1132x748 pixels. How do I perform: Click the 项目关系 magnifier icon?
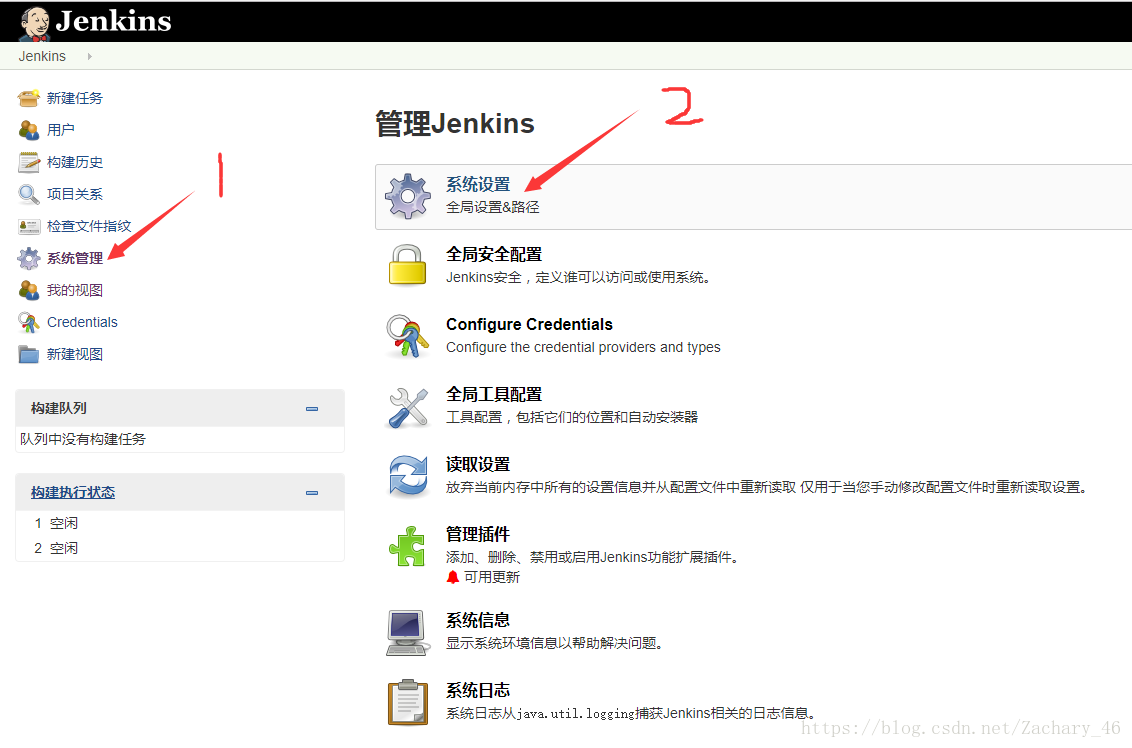pyautogui.click(x=29, y=194)
